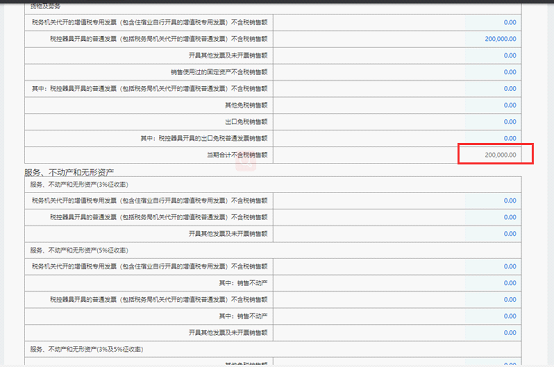554x367 pixels.
Task: Edit first 其中:销售不动产 field below 专用发票 row
Action: pyautogui.click(x=397, y=283)
